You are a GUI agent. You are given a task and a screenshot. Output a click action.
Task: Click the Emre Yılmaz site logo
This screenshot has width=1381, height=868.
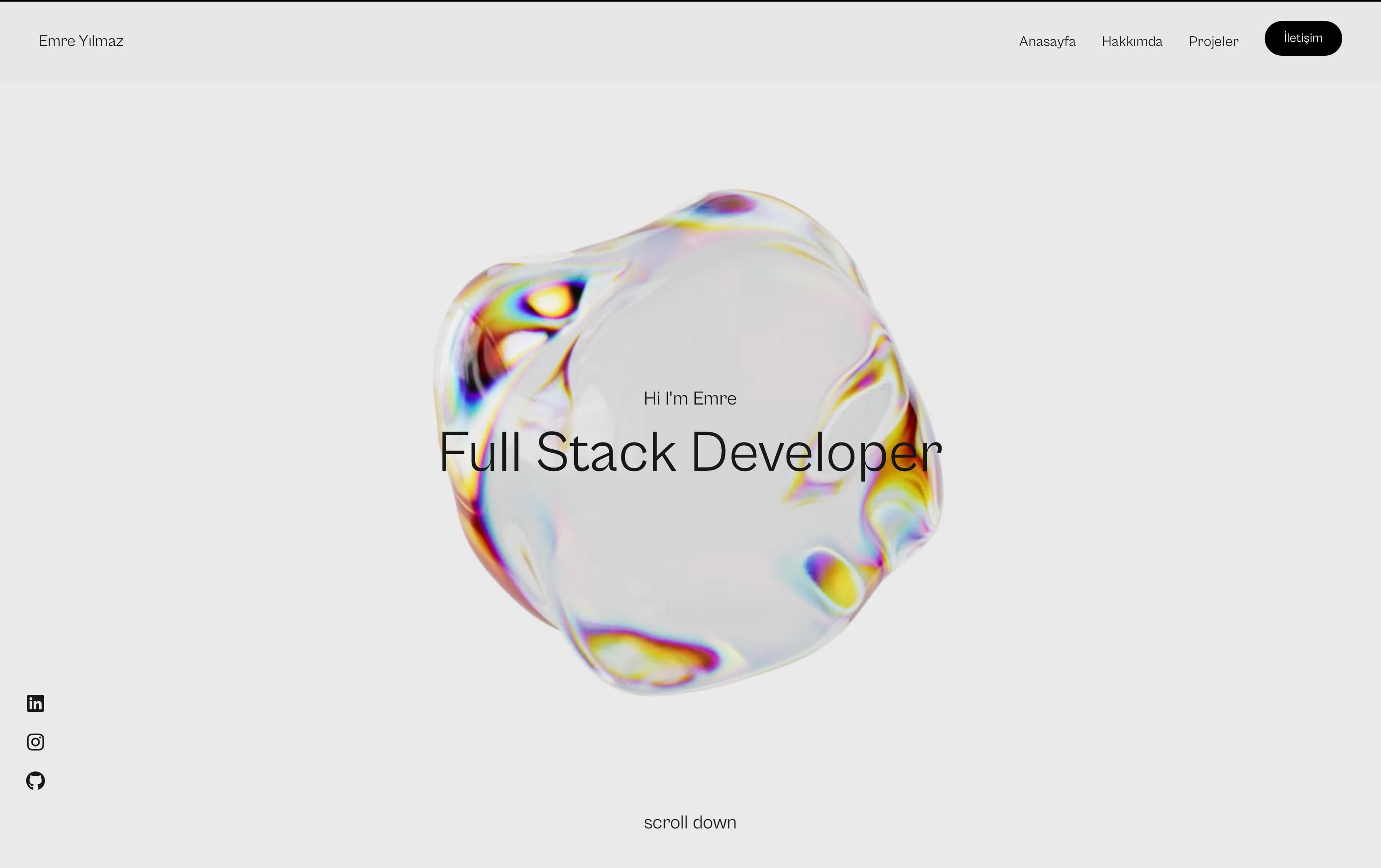click(x=81, y=41)
